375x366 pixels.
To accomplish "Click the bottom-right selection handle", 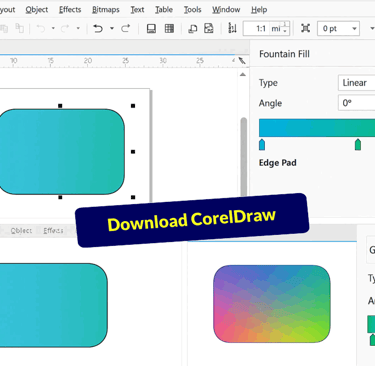I will click(133, 197).
